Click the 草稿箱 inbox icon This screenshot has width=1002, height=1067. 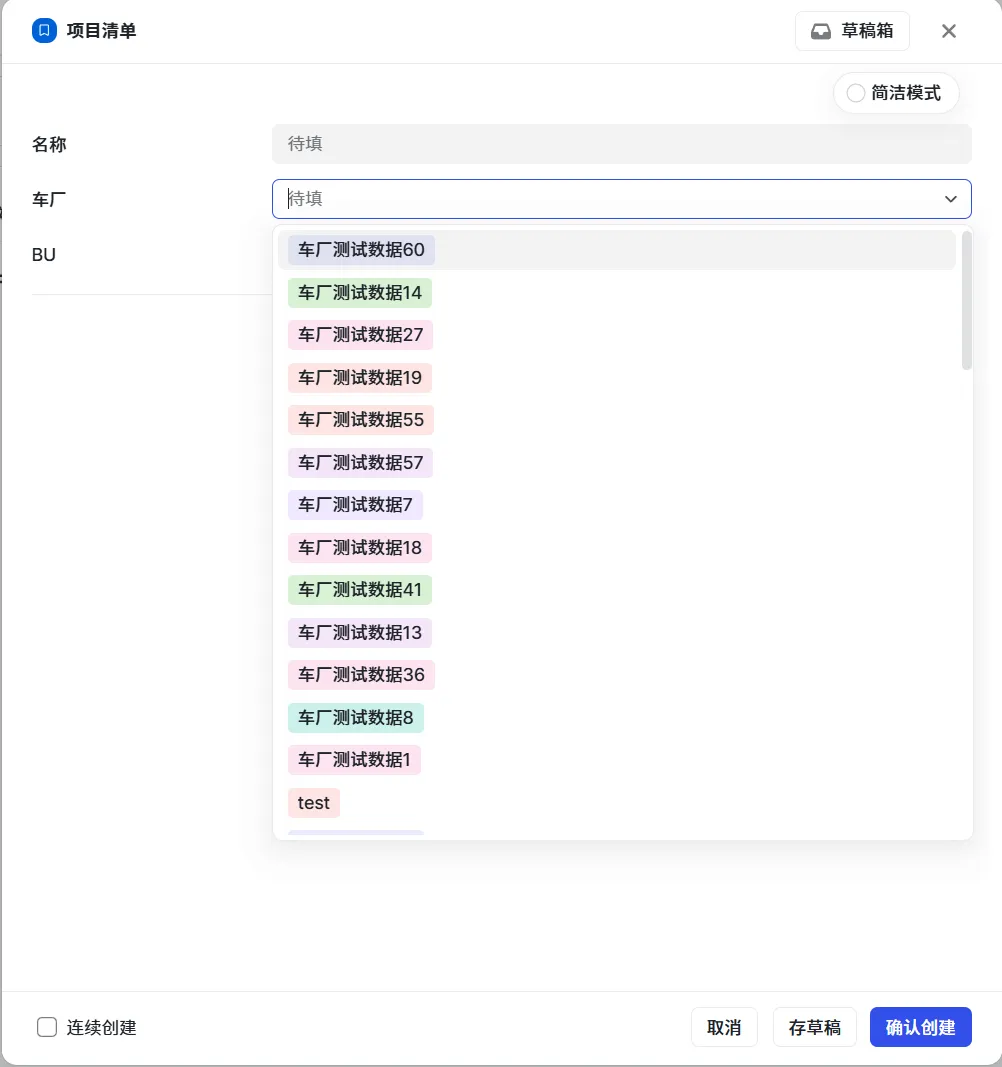click(x=821, y=31)
